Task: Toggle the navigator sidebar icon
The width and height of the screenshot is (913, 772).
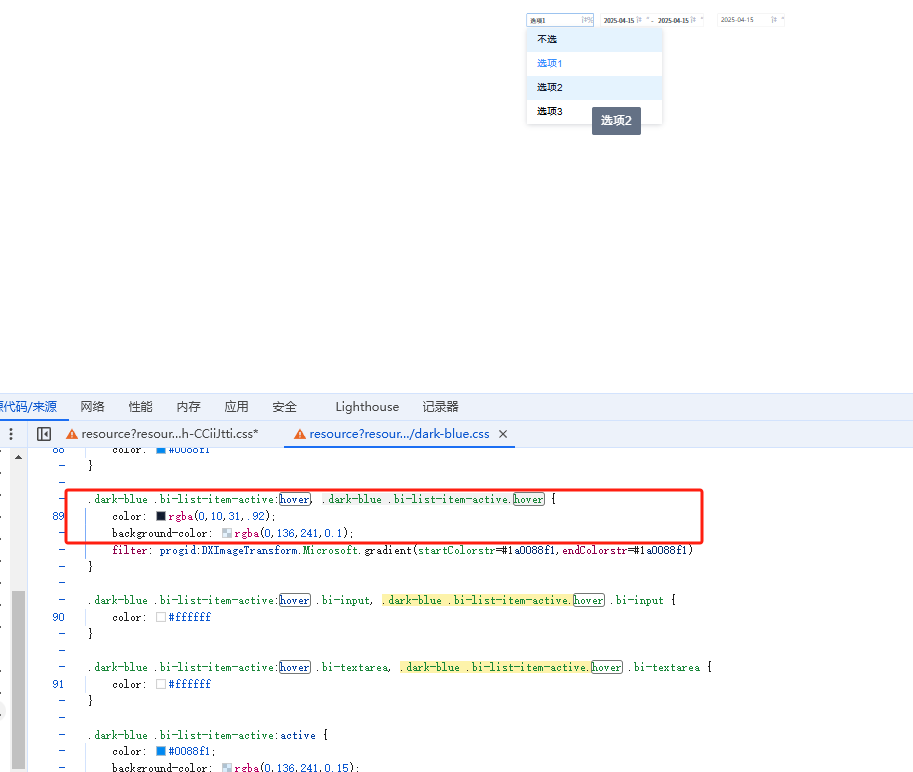Action: pyautogui.click(x=44, y=434)
